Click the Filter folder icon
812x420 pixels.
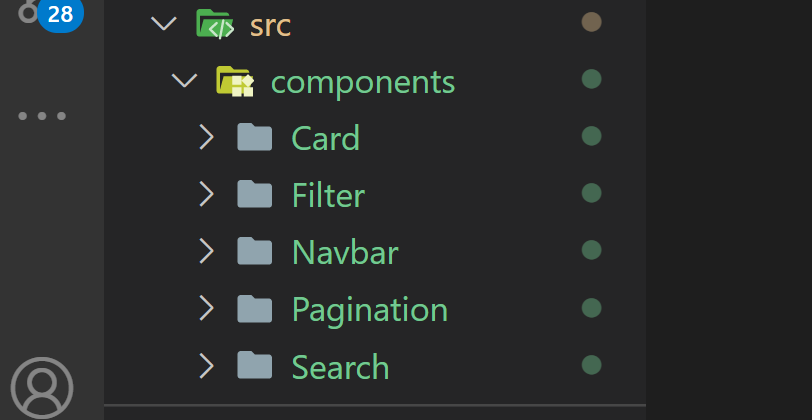(254, 194)
